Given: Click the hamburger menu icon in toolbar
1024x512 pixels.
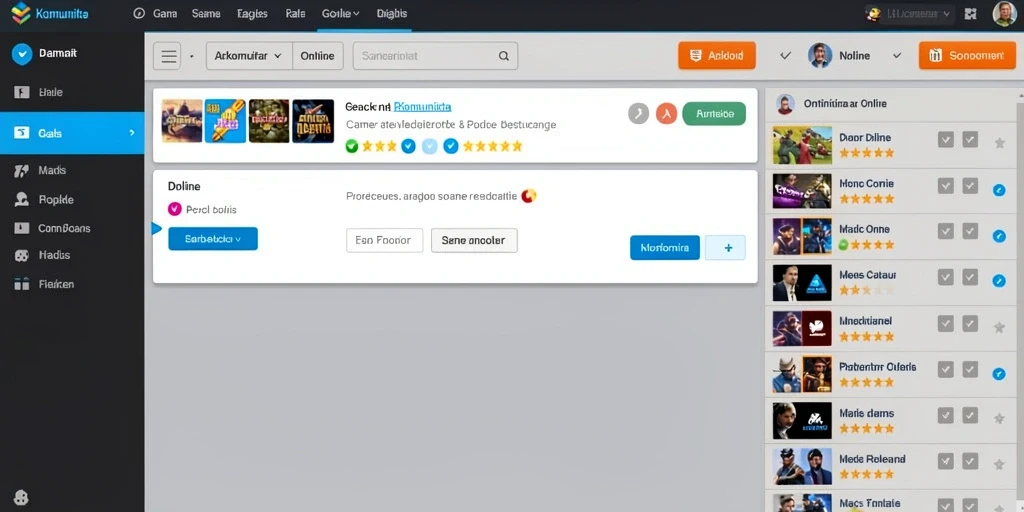Looking at the screenshot, I should (x=167, y=56).
